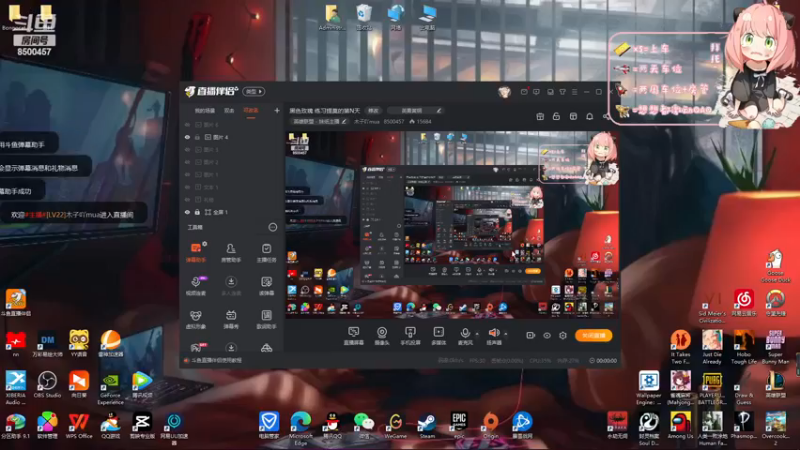This screenshot has width=800, height=450.
Task: Edit the game category tag
Action: tap(319, 122)
